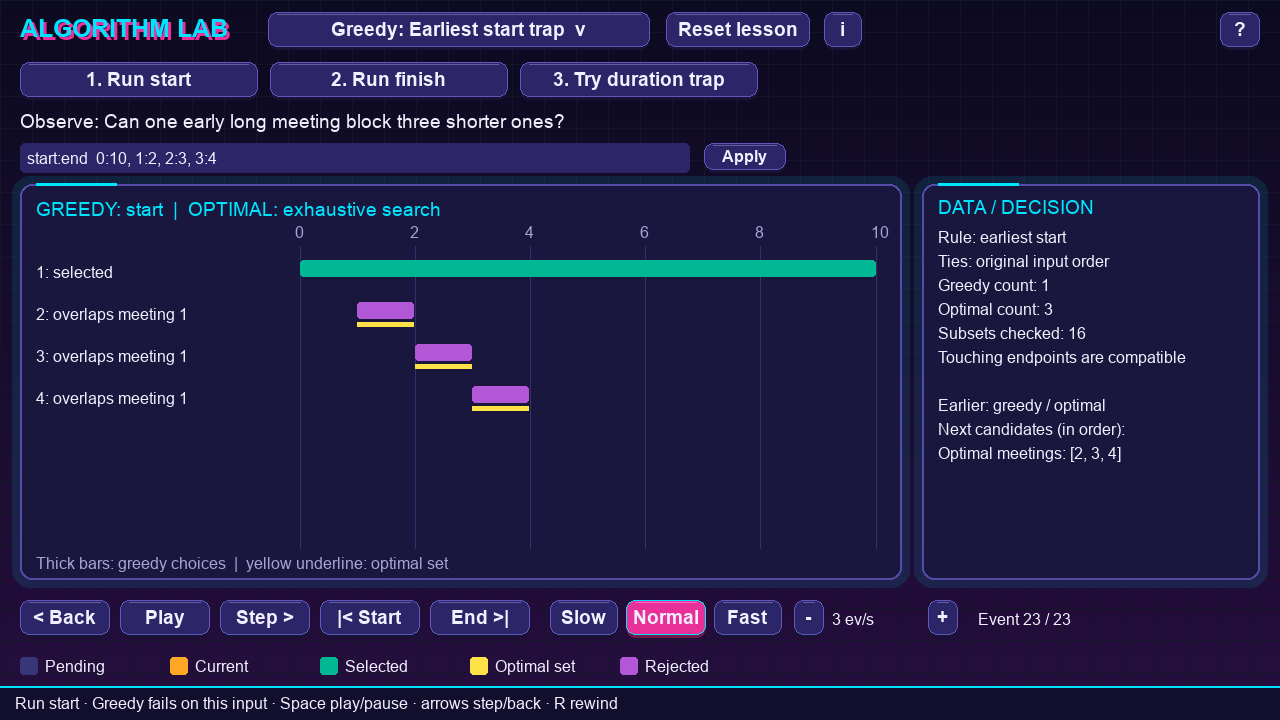Screen dimensions: 1280x720
Task: Click the Pending legend color swatch
Action: click(x=29, y=666)
